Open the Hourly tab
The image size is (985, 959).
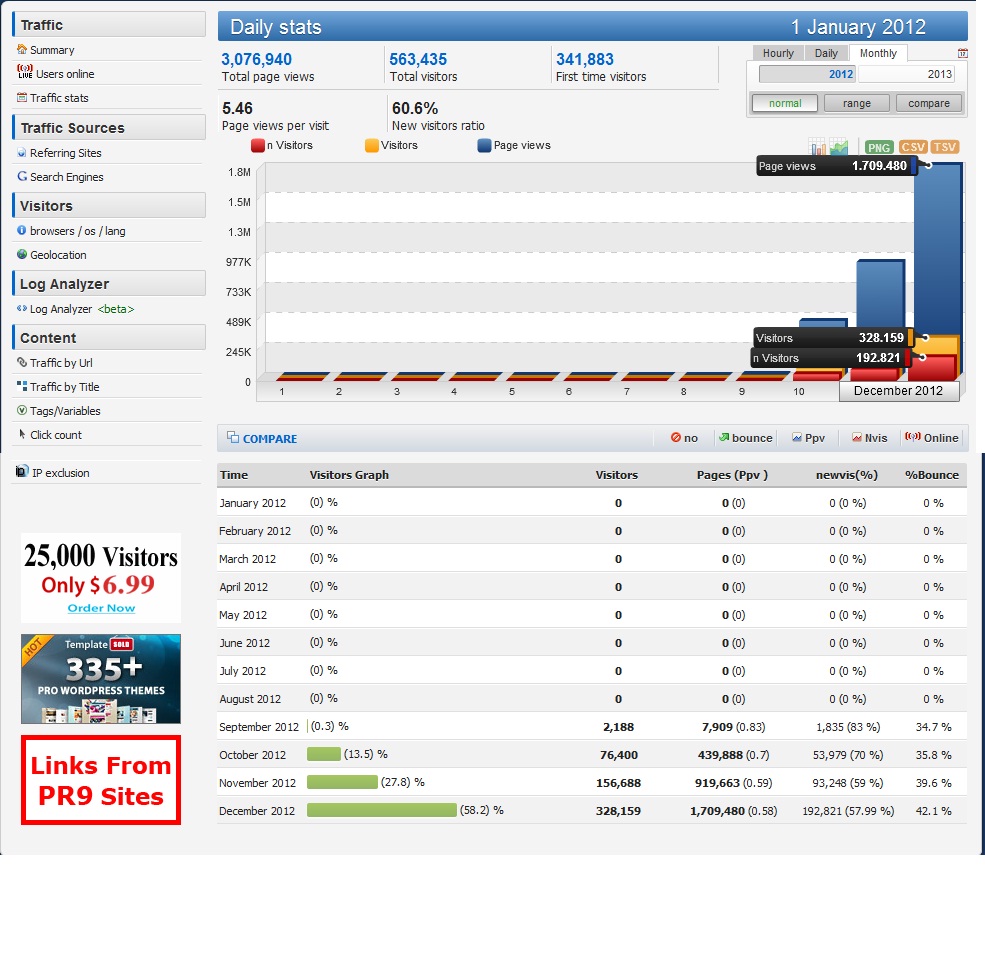point(778,53)
